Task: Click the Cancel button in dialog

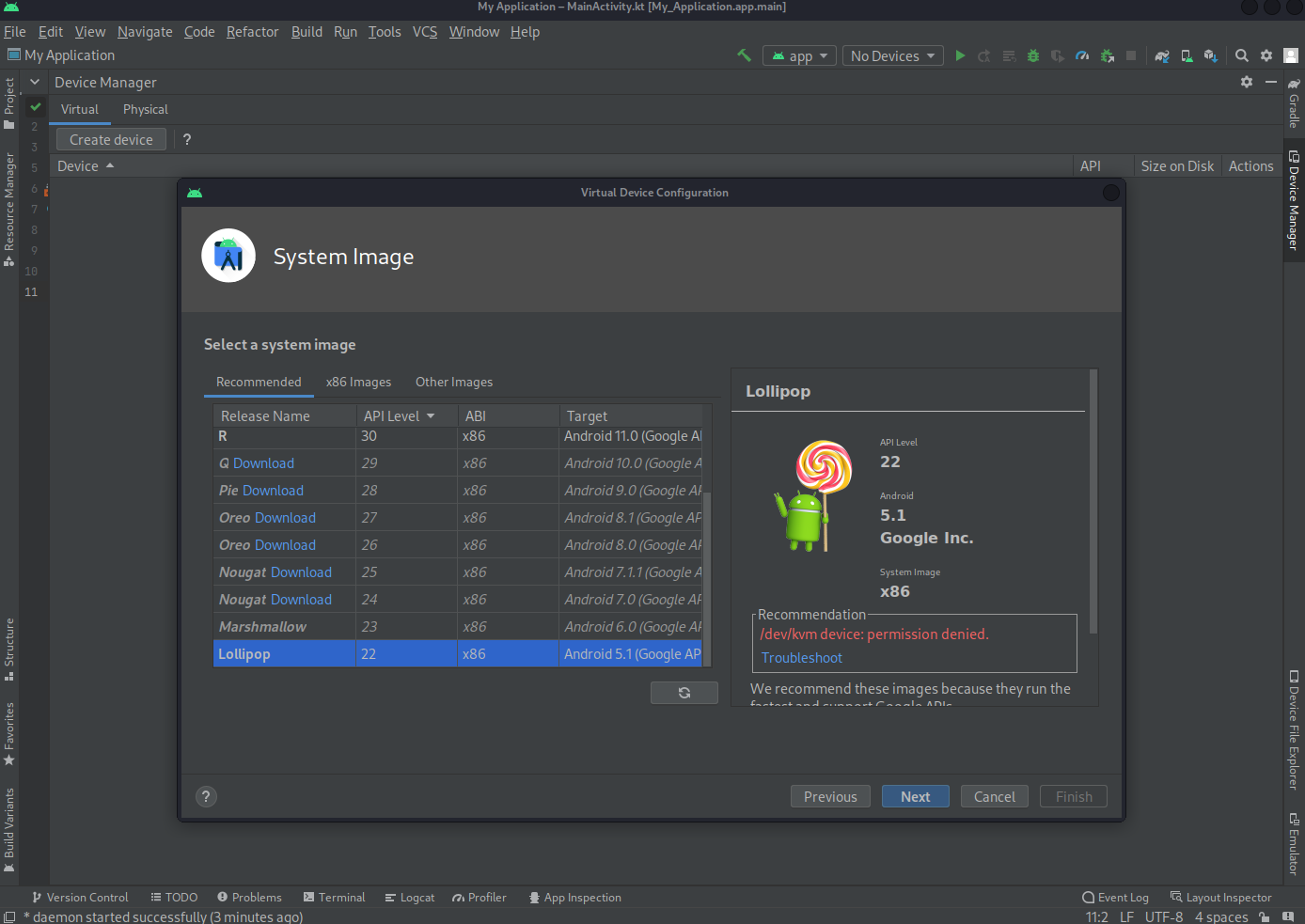Action: click(995, 797)
